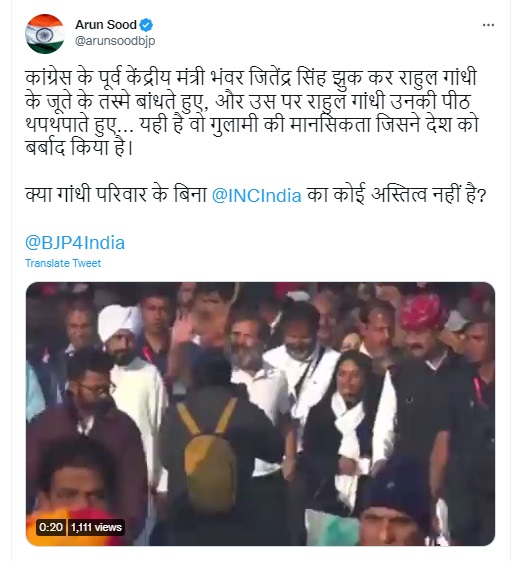Open the tweet's more options menu
The width and height of the screenshot is (521, 561).
coord(488,25)
